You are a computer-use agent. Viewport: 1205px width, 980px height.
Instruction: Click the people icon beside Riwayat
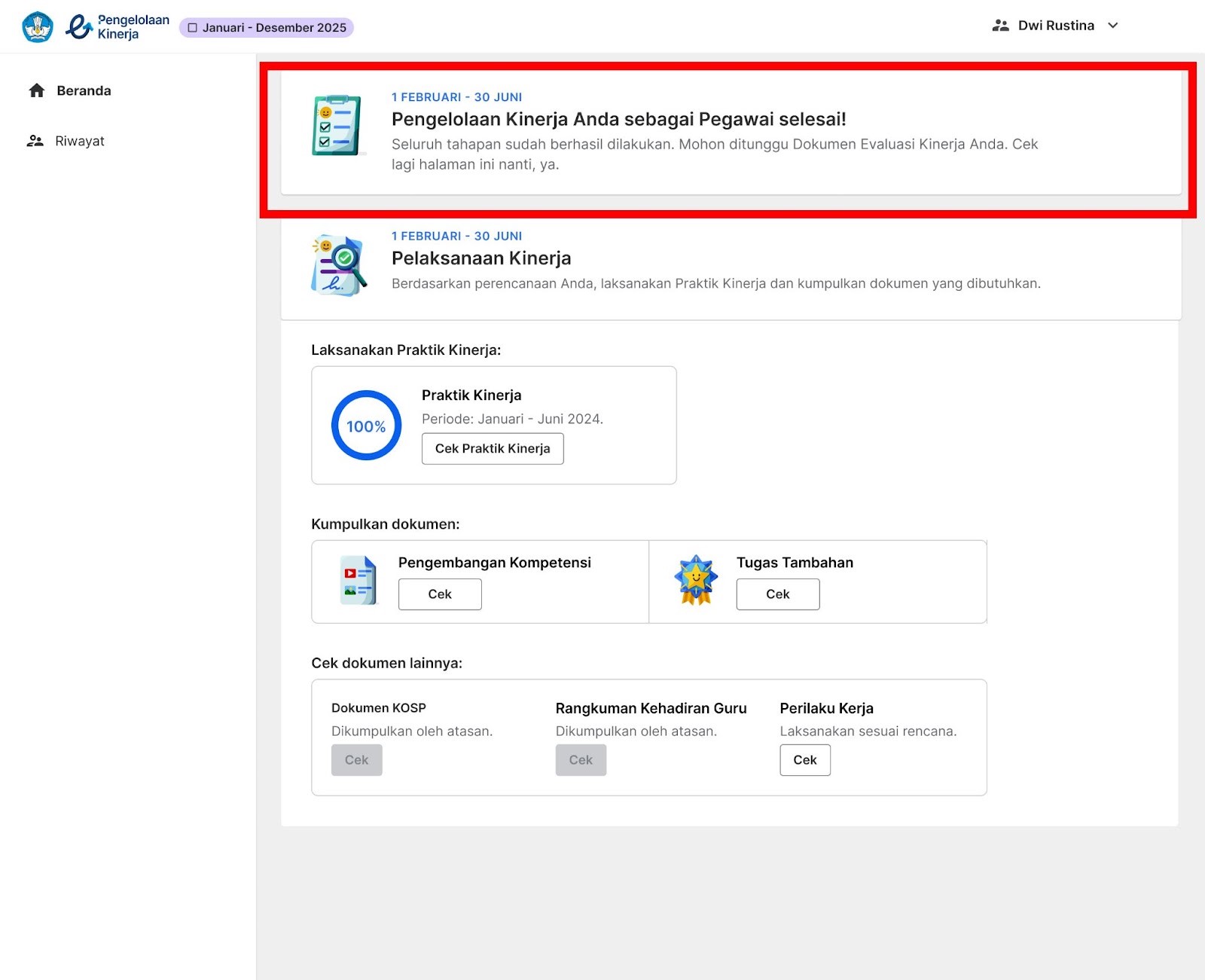(35, 141)
